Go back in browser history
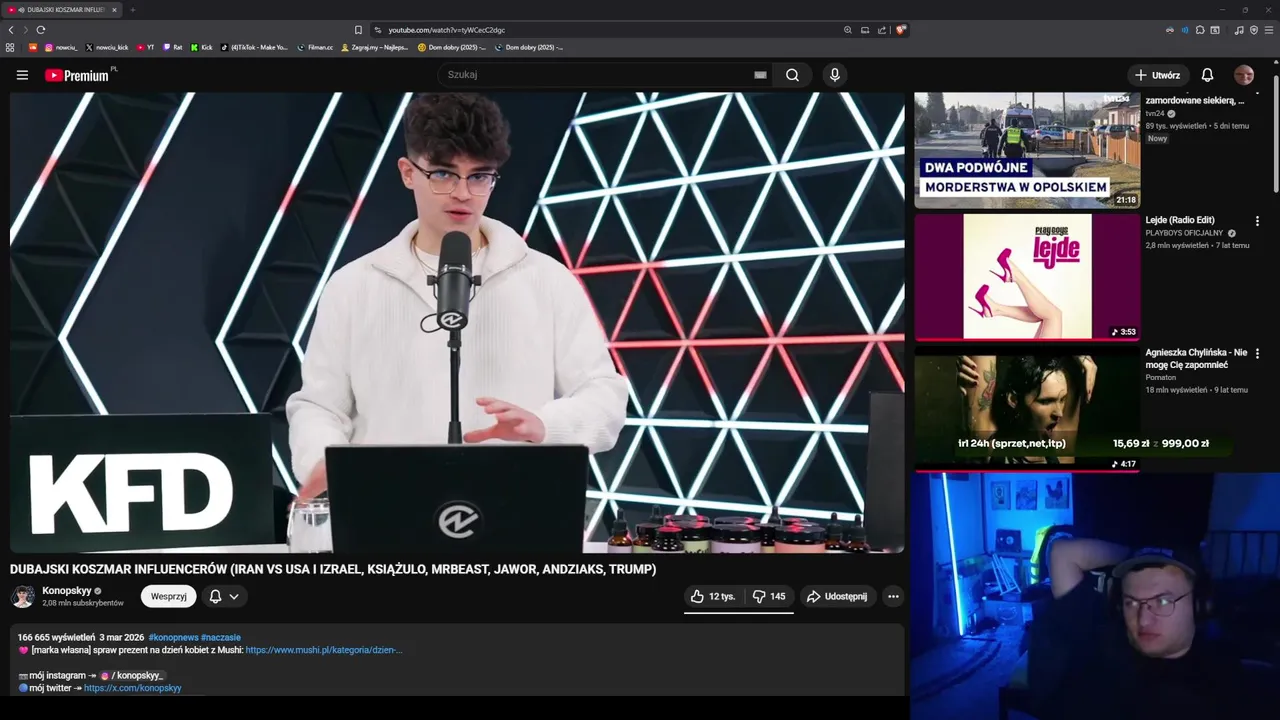 click(x=11, y=30)
